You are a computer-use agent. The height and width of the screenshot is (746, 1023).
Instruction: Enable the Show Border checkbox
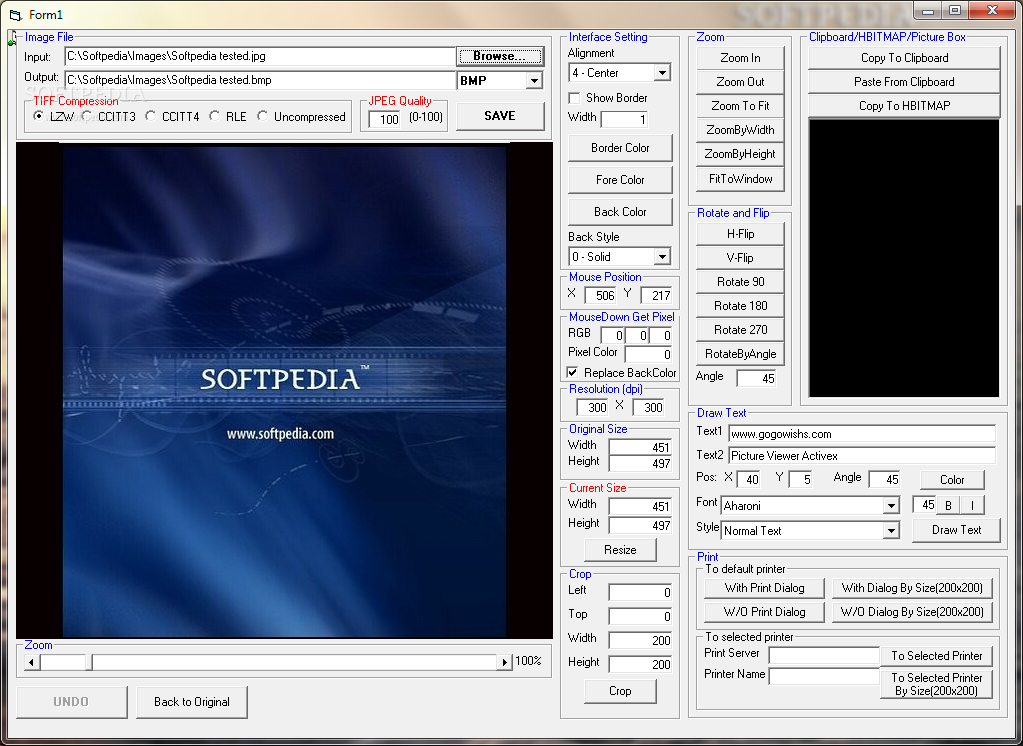click(574, 98)
